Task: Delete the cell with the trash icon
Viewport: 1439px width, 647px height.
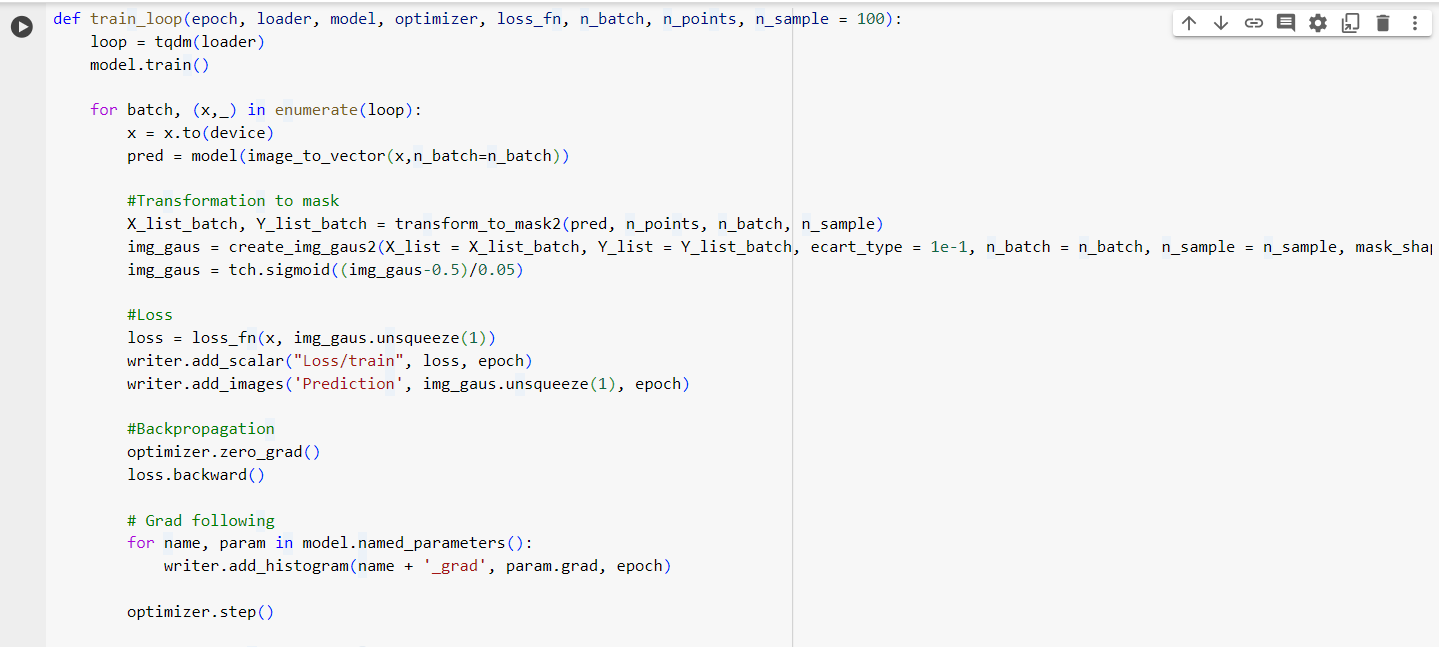Action: pos(1383,23)
